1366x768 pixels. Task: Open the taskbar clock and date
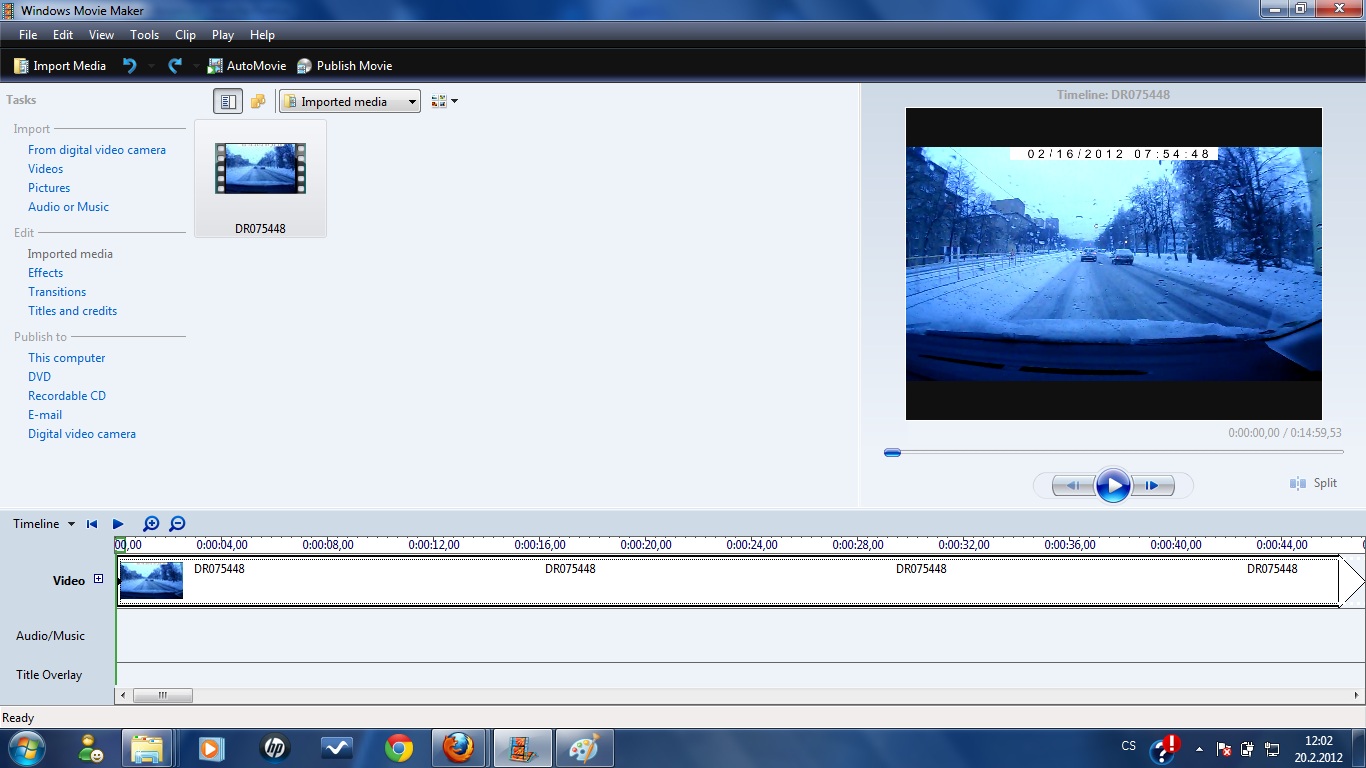click(x=1319, y=749)
